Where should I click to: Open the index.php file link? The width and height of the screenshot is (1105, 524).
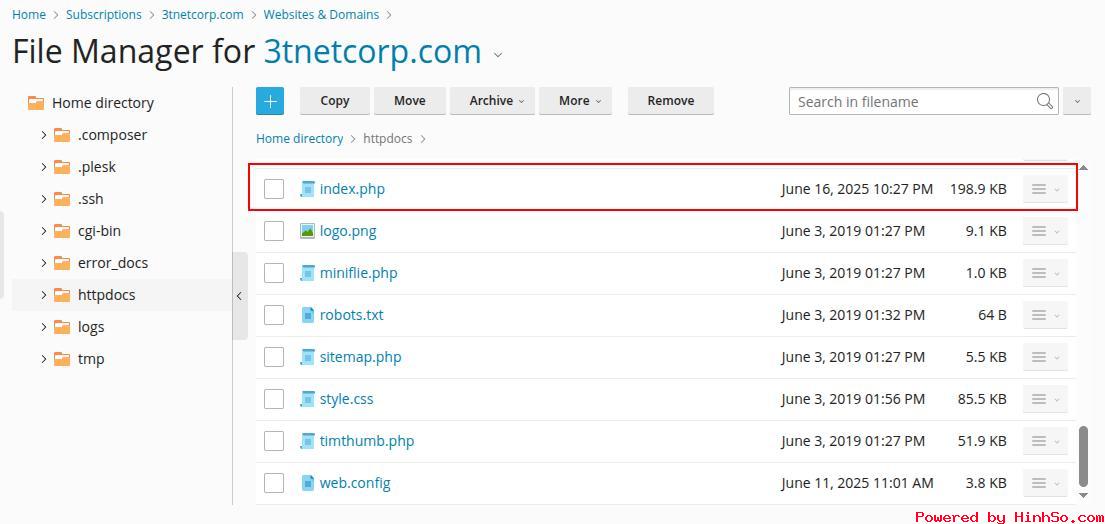[x=352, y=189]
